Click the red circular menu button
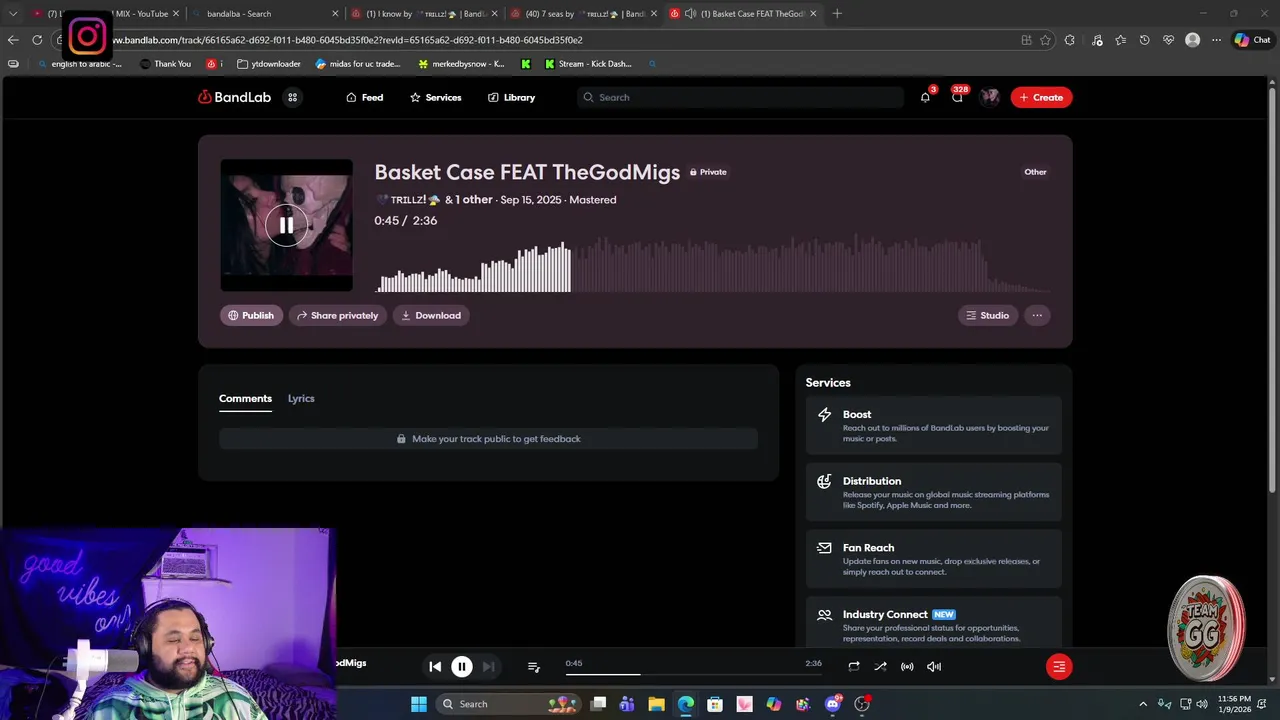This screenshot has width=1280, height=720. [1059, 666]
